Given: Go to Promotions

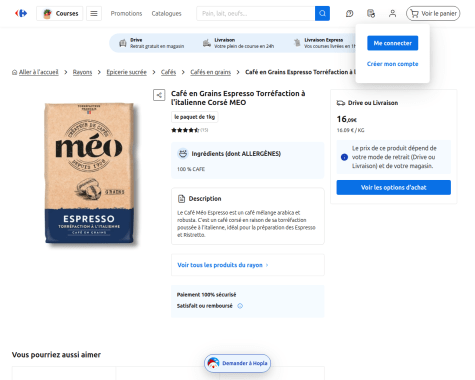Looking at the screenshot, I should click(x=126, y=14).
